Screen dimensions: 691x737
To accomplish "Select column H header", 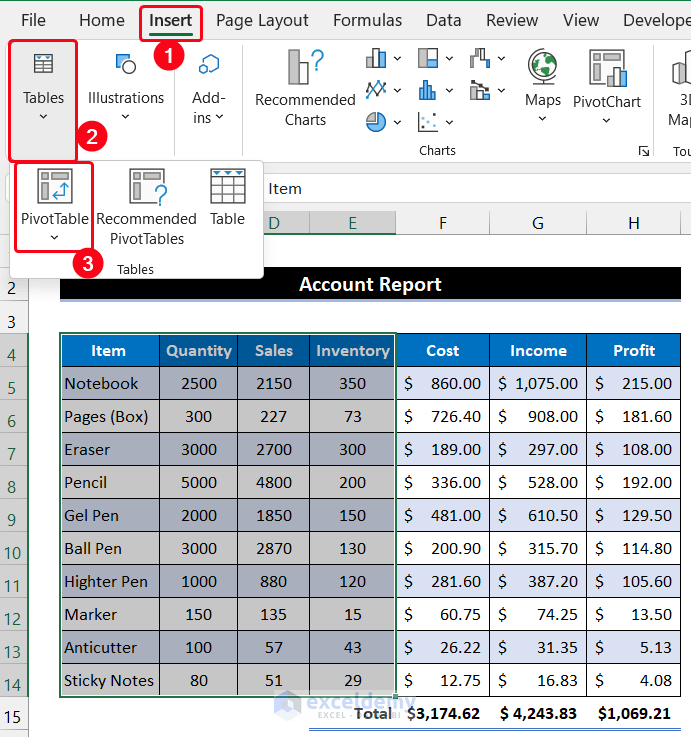I will click(633, 223).
